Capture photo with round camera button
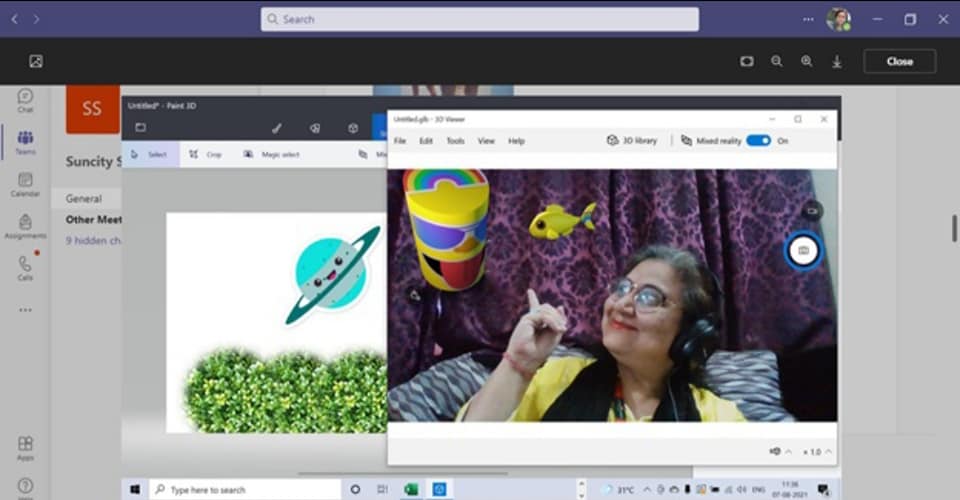 (803, 250)
